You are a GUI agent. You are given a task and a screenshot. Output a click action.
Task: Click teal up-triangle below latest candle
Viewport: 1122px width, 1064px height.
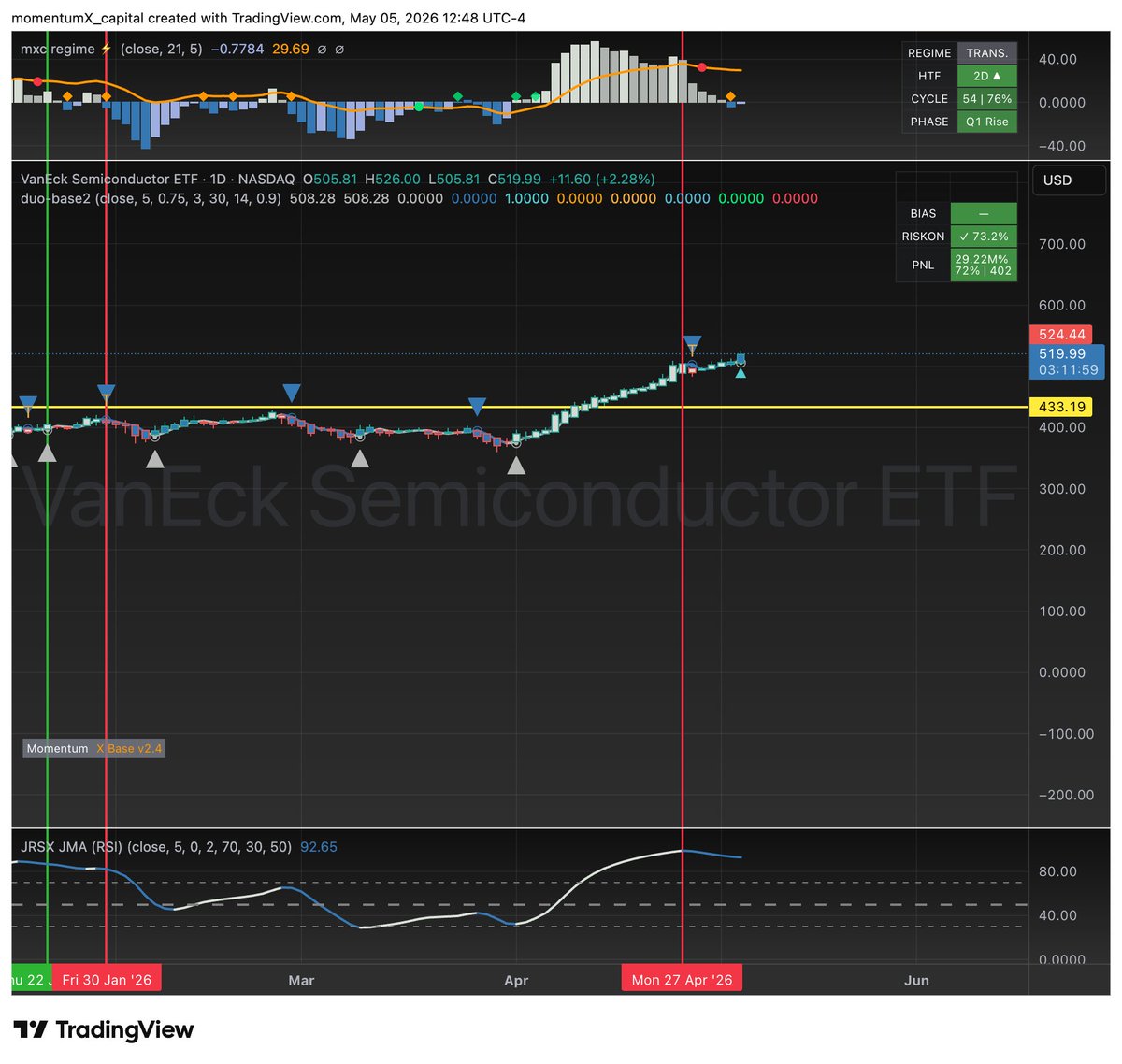(x=741, y=373)
